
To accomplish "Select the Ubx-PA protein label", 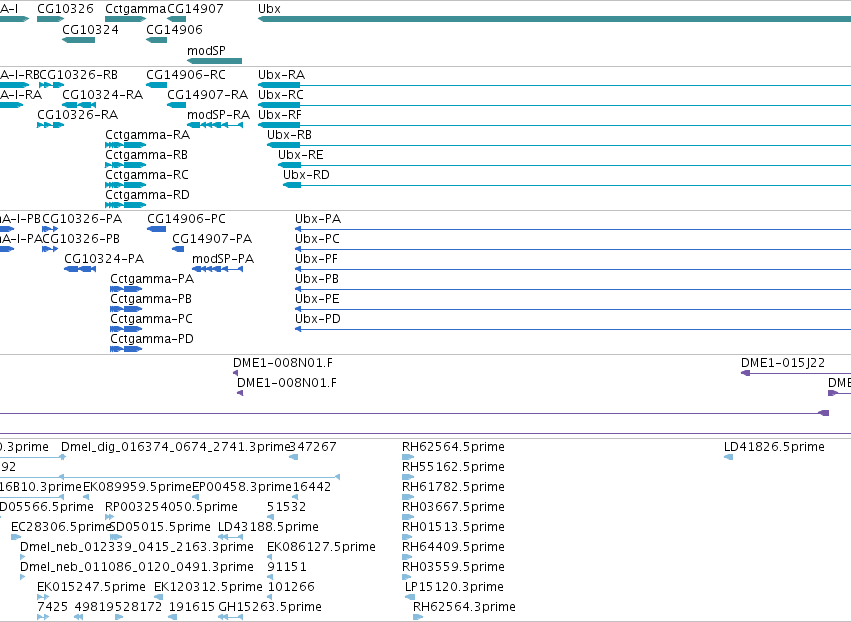I will click(318, 219).
